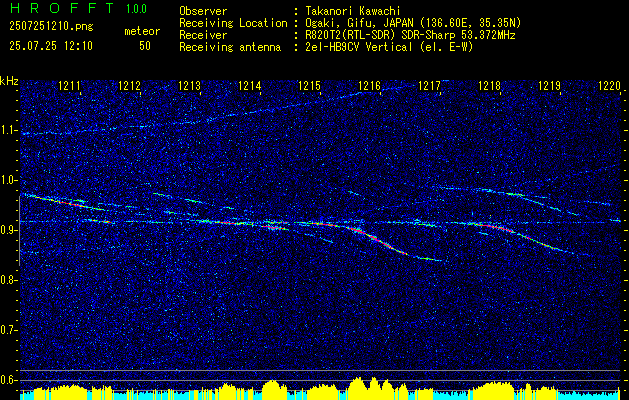Click the 1219 time marker
This screenshot has width=629, height=400.
(550, 86)
